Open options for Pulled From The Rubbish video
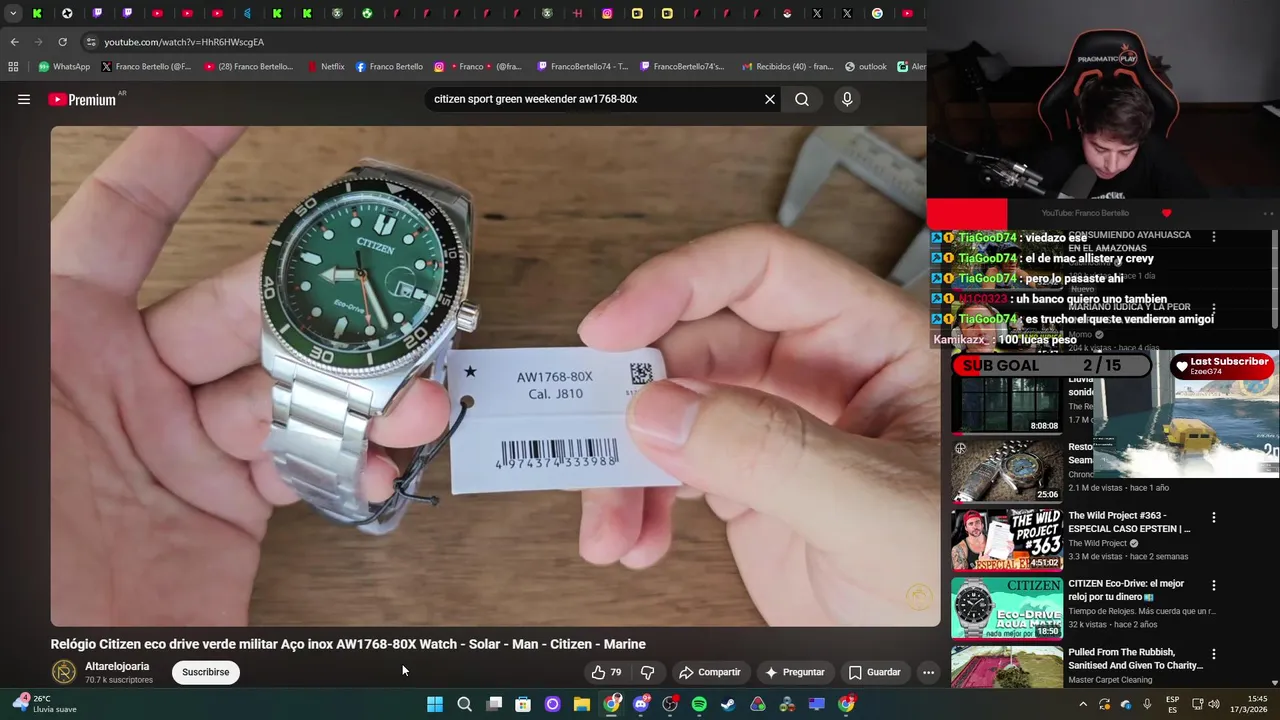The height and width of the screenshot is (720, 1280). tap(1214, 654)
